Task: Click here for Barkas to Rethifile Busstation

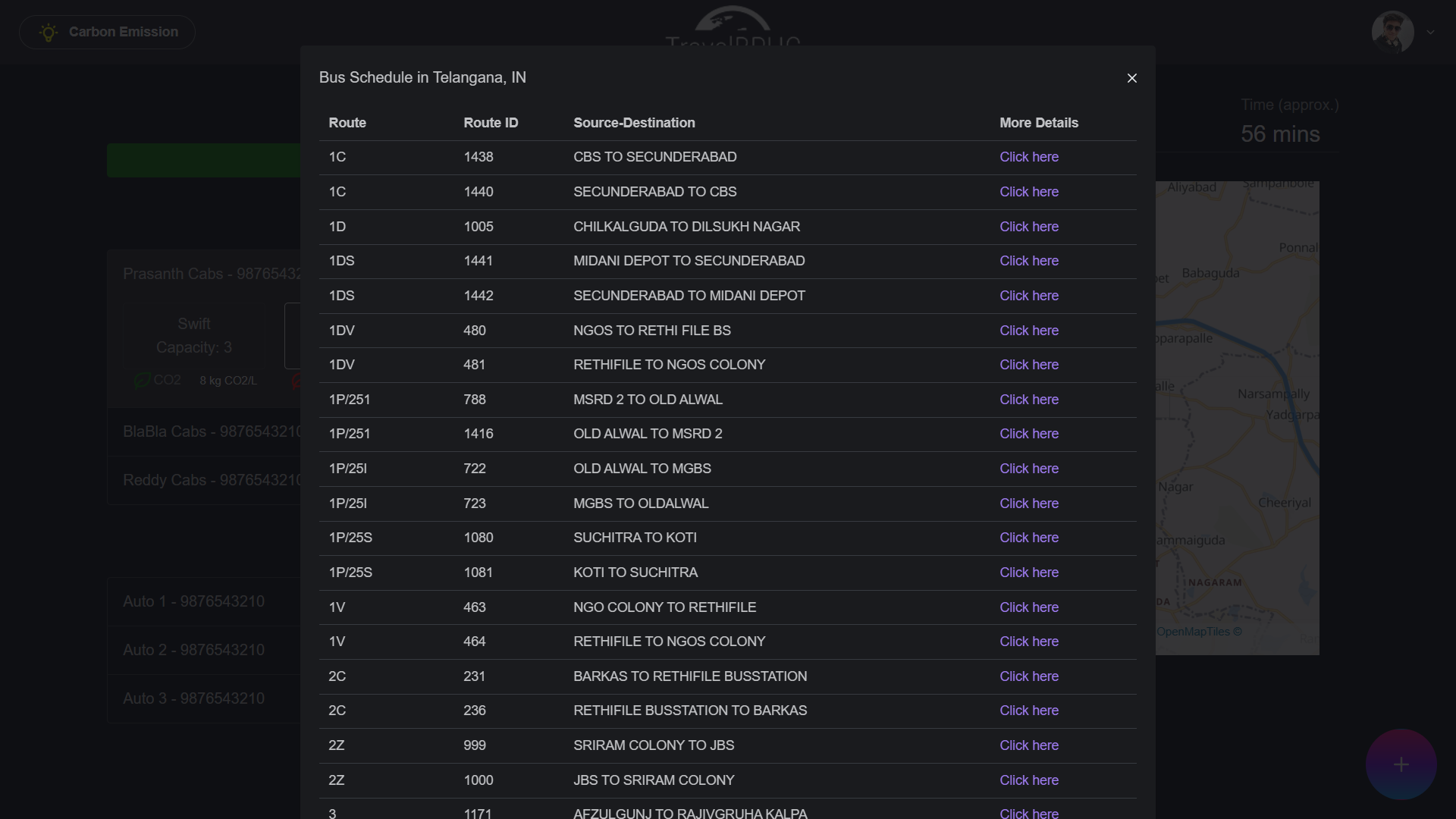Action: click(x=1028, y=676)
